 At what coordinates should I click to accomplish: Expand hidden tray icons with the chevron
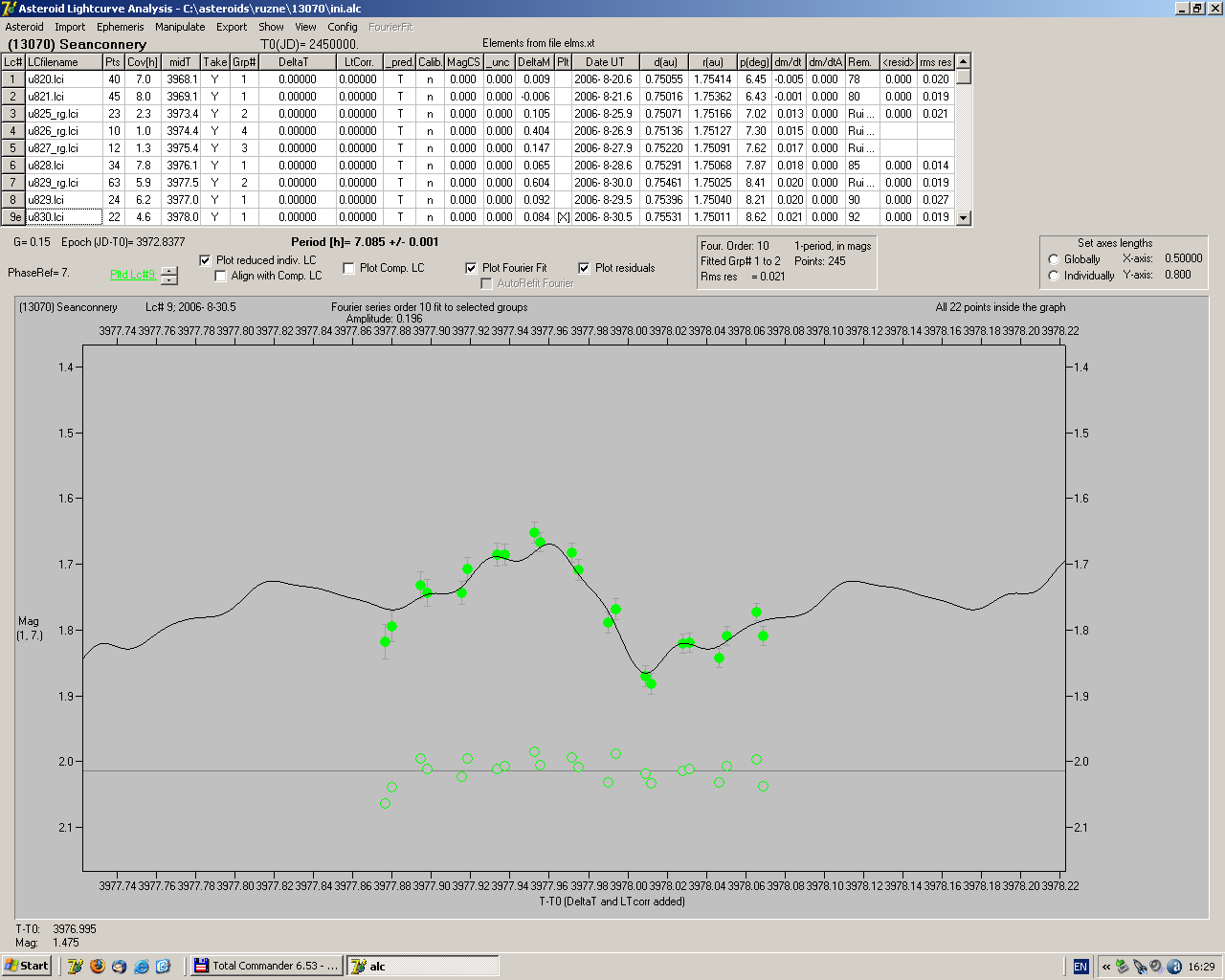(x=1106, y=967)
